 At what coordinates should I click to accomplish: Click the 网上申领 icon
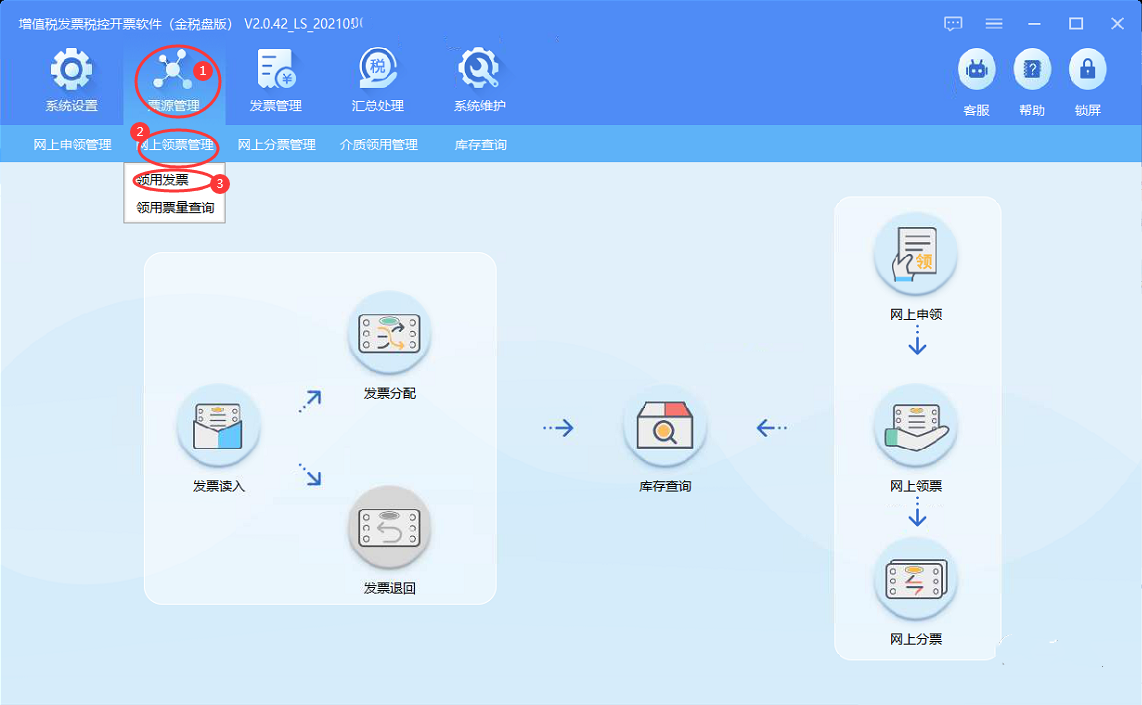pos(915,255)
